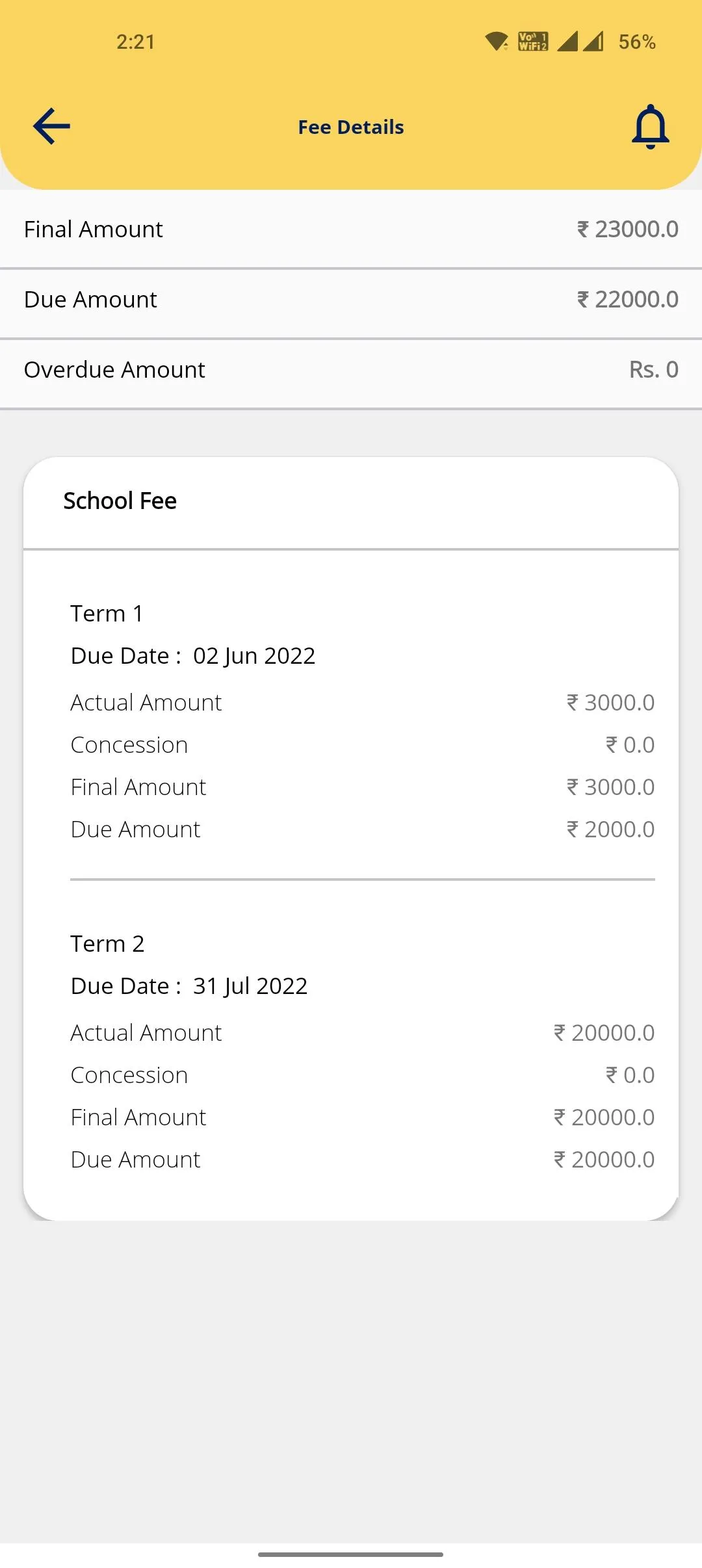The width and height of the screenshot is (702, 1568).
Task: Open notifications via bell icon
Action: click(650, 127)
